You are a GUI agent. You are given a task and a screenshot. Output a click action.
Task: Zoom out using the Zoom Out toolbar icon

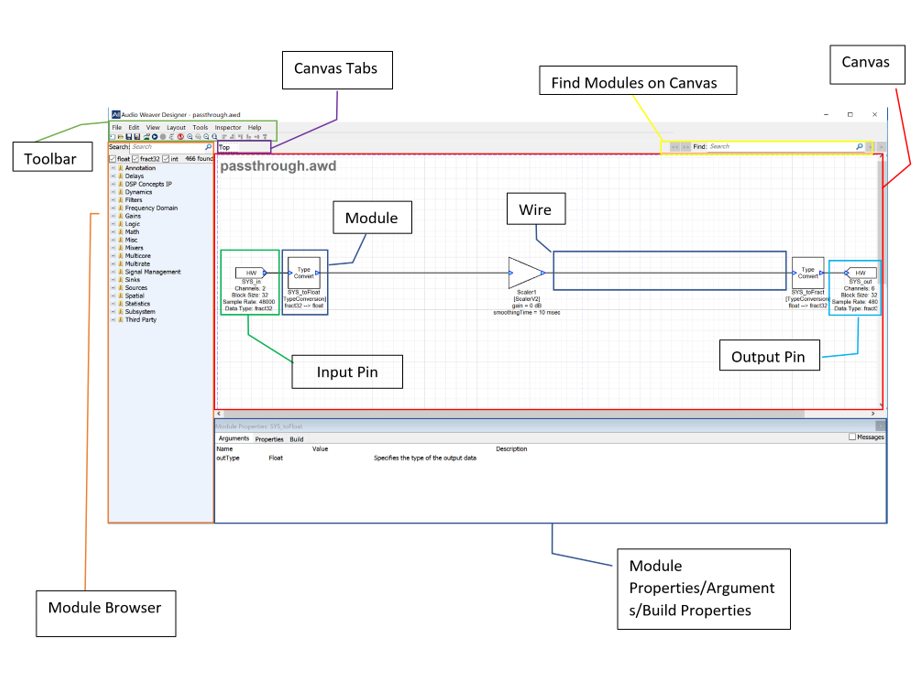(x=205, y=137)
